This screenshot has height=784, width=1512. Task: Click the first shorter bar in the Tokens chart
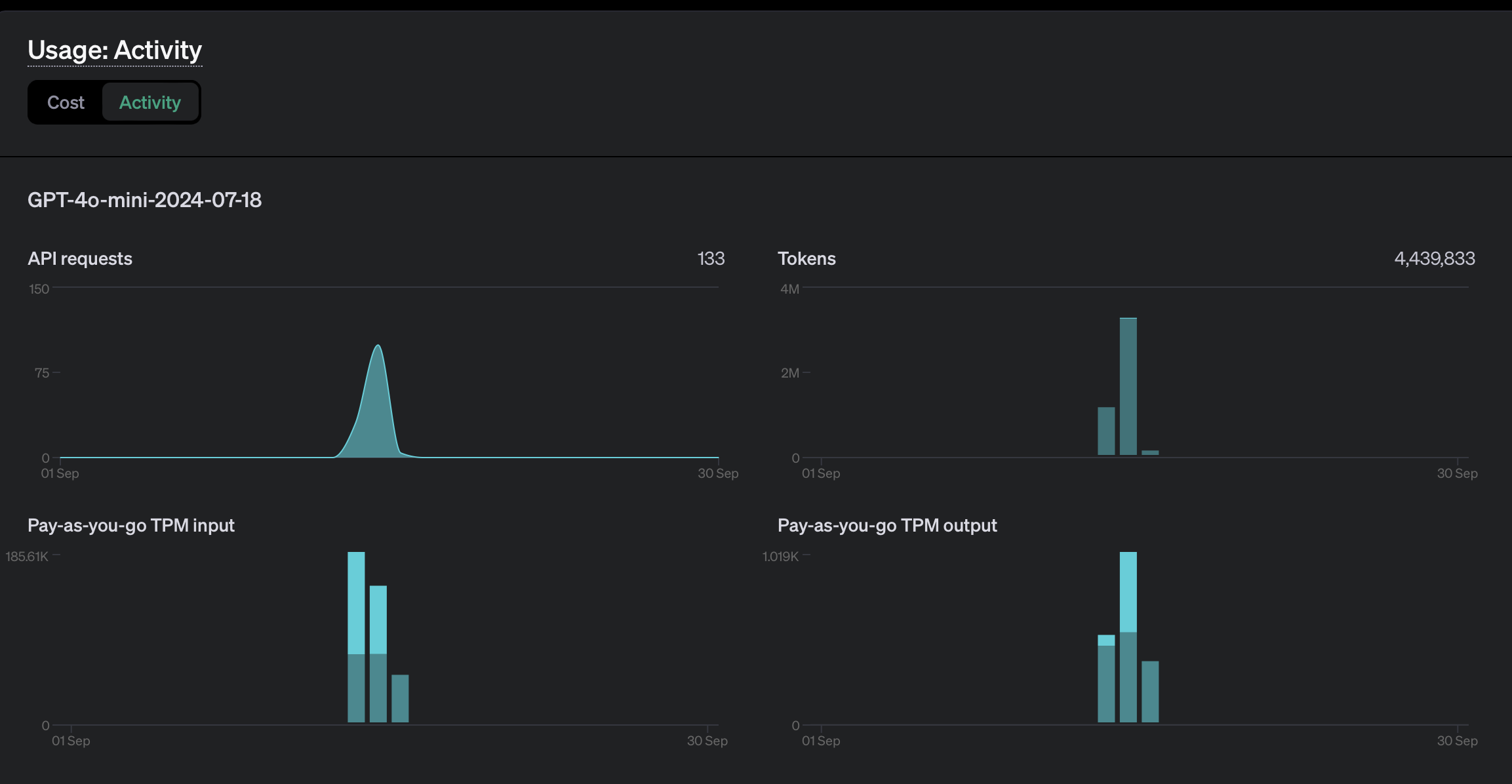point(1106,431)
